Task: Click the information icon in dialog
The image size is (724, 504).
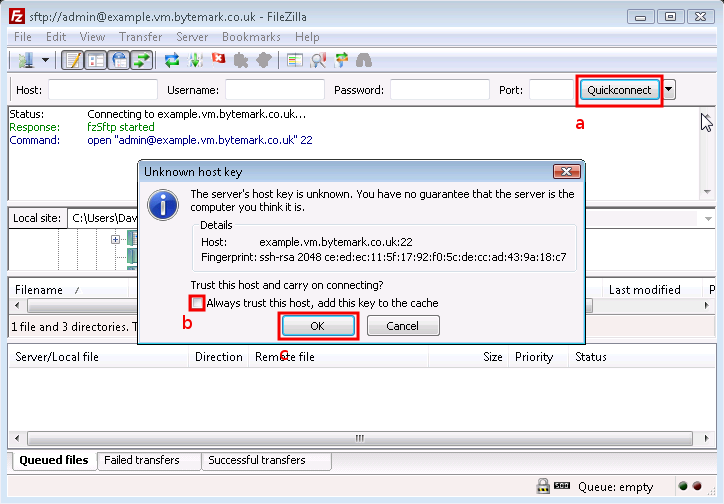Action: 163,205
